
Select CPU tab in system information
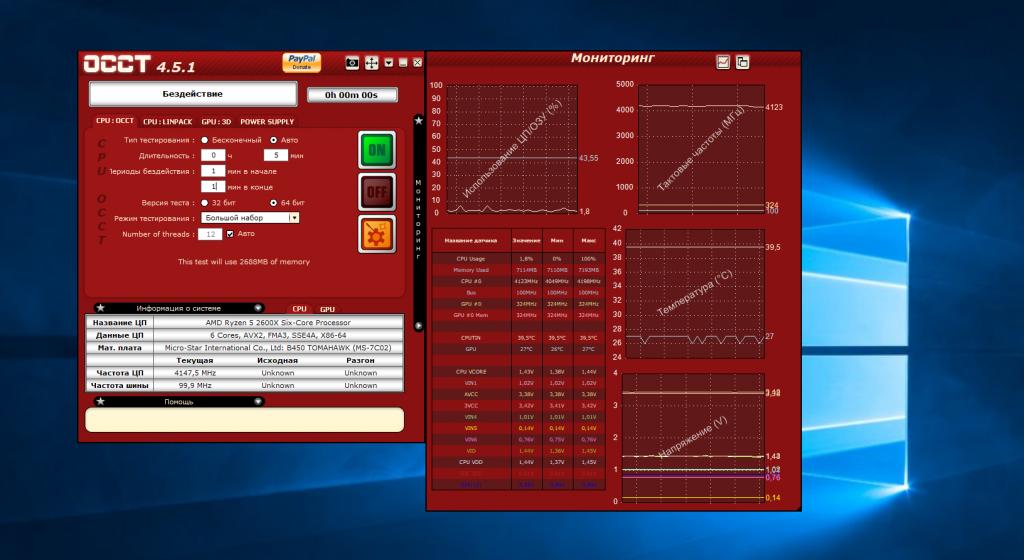299,309
